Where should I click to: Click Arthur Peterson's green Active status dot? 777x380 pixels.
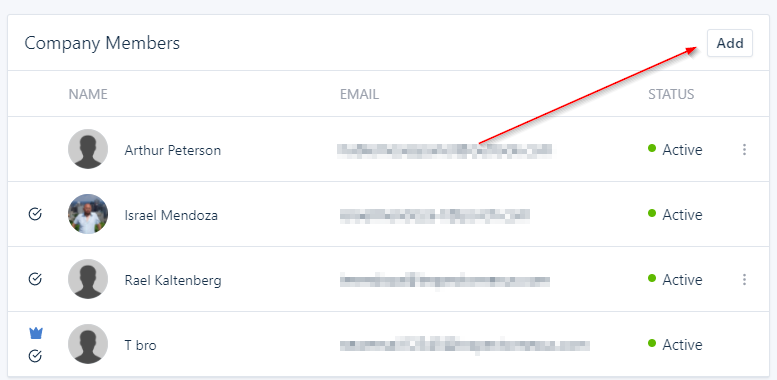click(652, 148)
